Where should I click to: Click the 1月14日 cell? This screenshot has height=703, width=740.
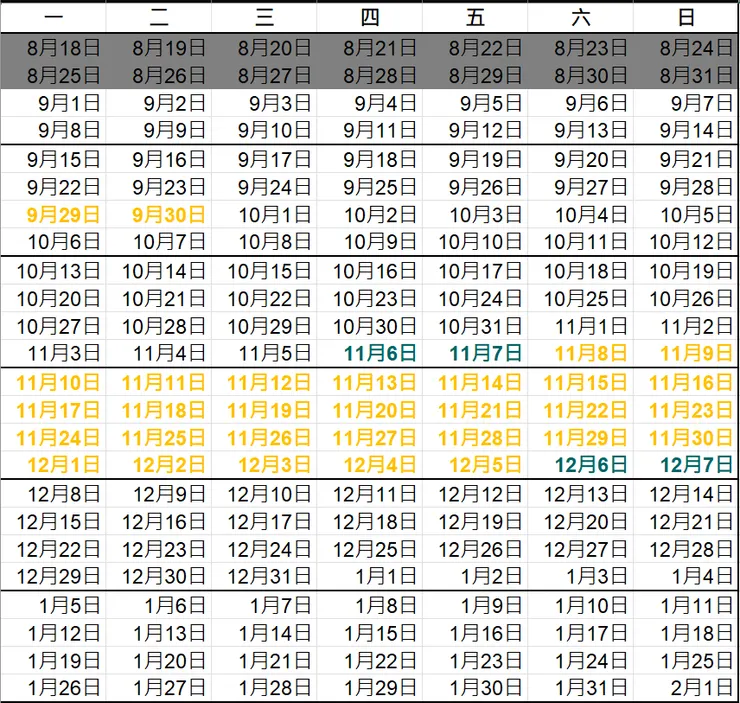264,633
